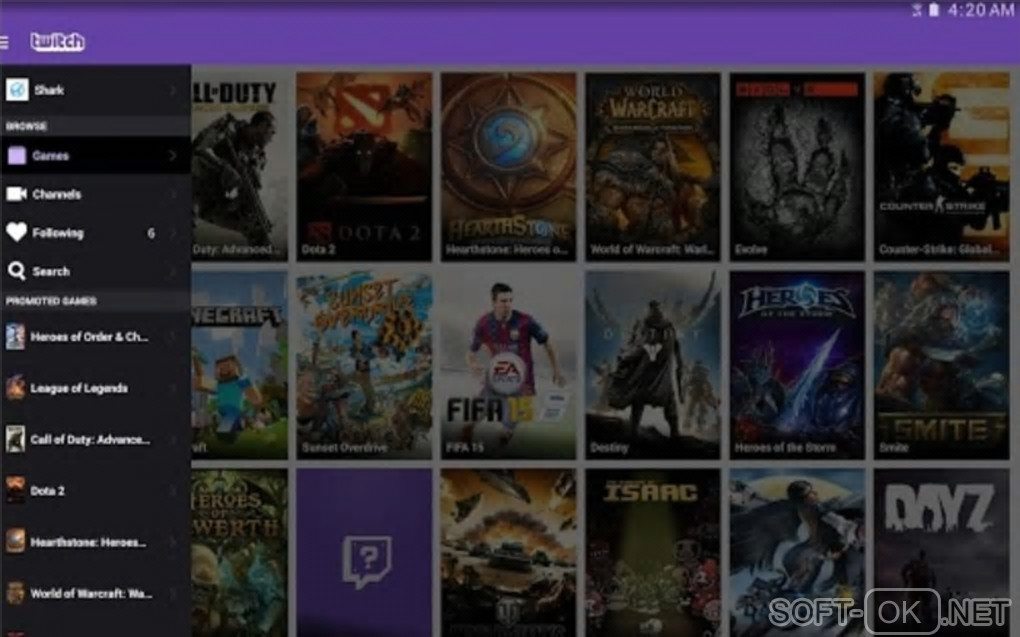Expand the Following row chevron
Screen dimensions: 1020x637
[x=173, y=232]
